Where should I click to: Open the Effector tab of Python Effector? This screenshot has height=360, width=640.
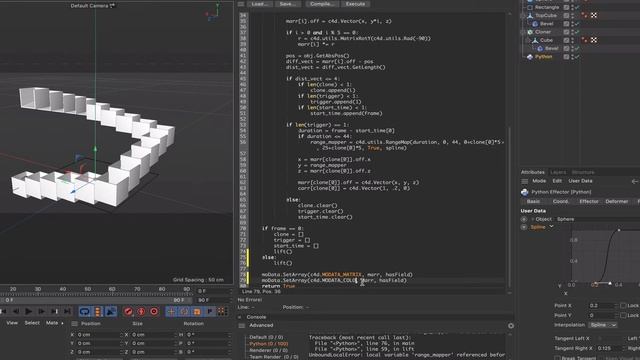click(589, 202)
